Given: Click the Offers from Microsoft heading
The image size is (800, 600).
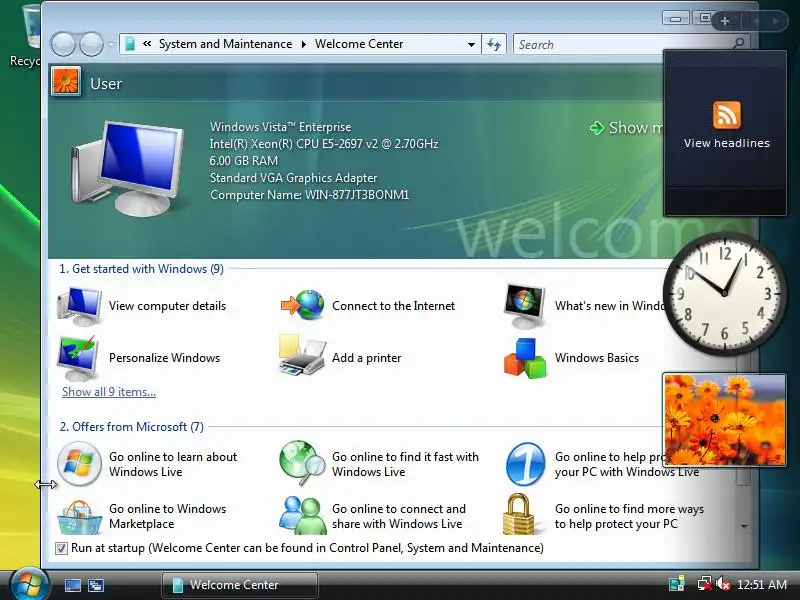Looking at the screenshot, I should [x=131, y=427].
